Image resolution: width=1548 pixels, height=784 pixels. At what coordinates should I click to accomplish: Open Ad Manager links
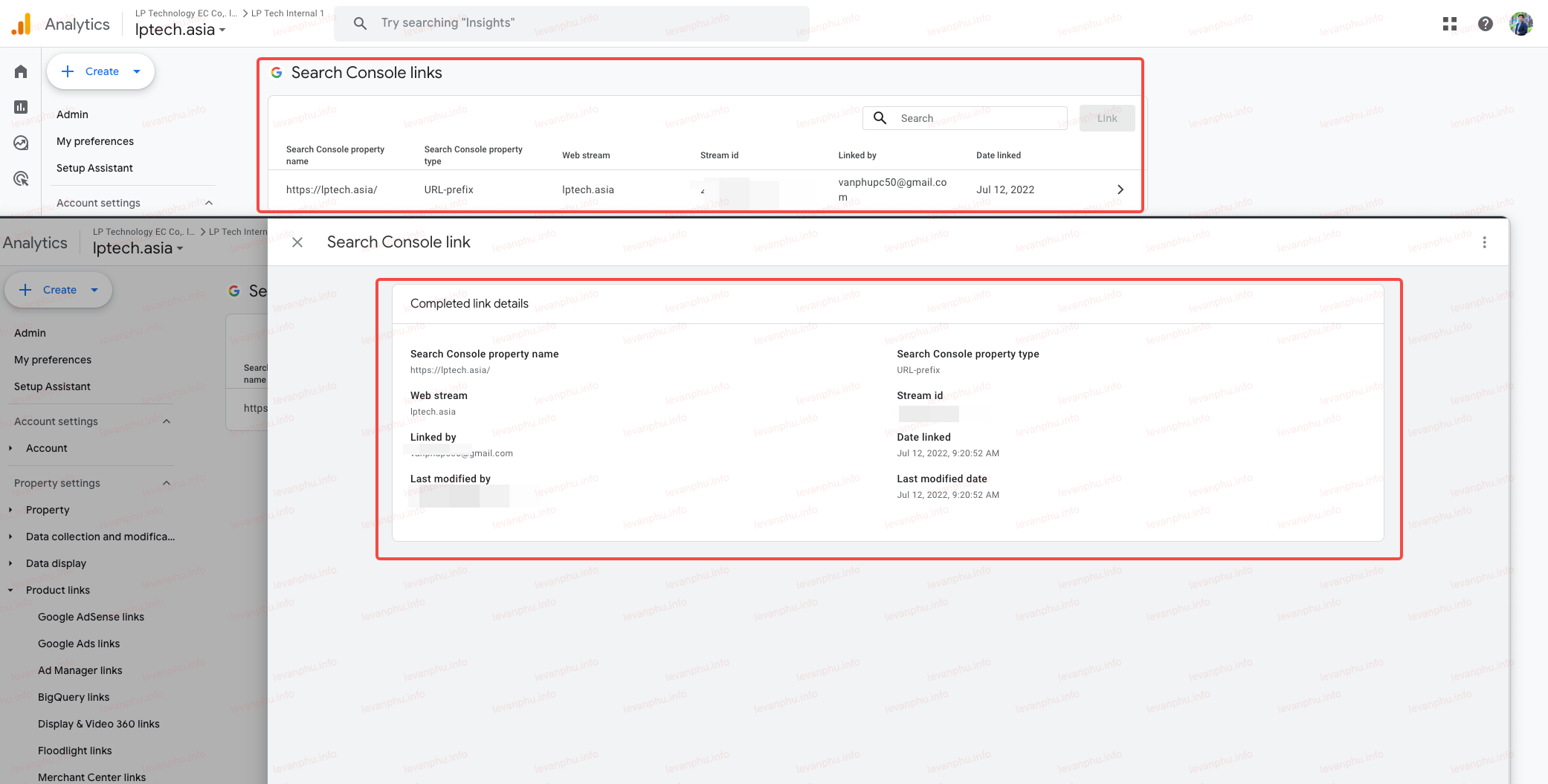(80, 670)
